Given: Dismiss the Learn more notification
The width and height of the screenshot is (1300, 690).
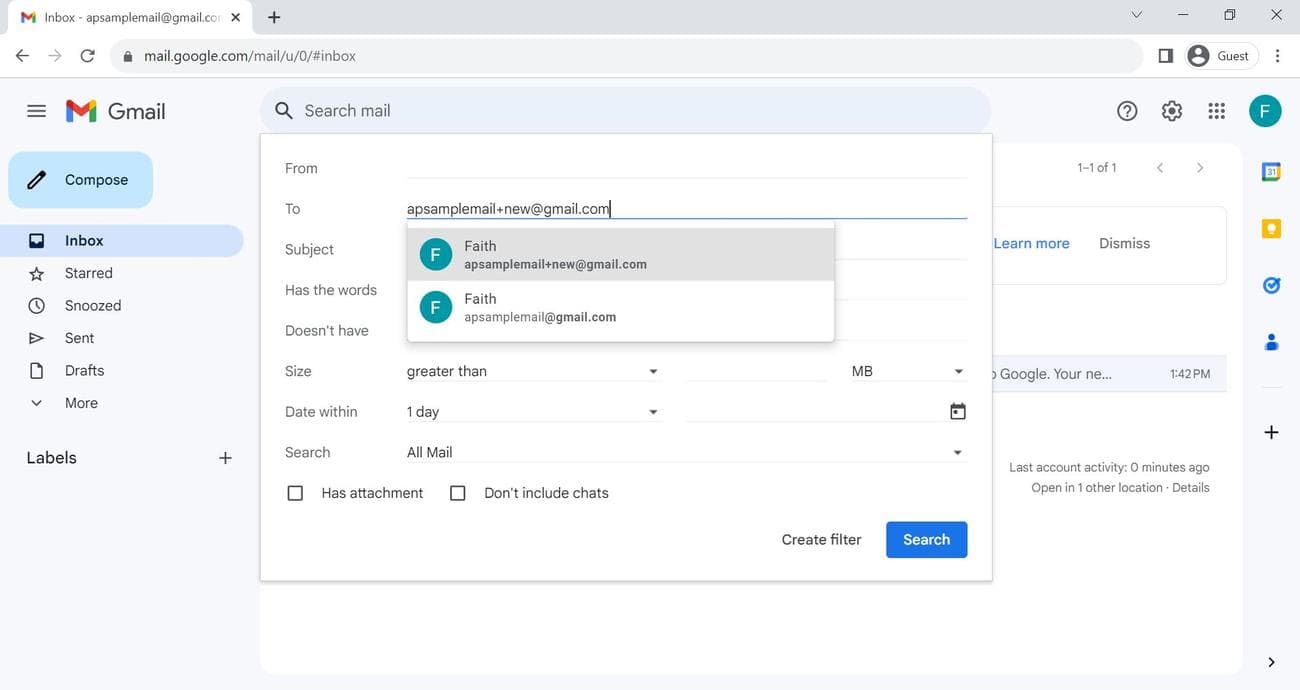Looking at the screenshot, I should (x=1123, y=243).
